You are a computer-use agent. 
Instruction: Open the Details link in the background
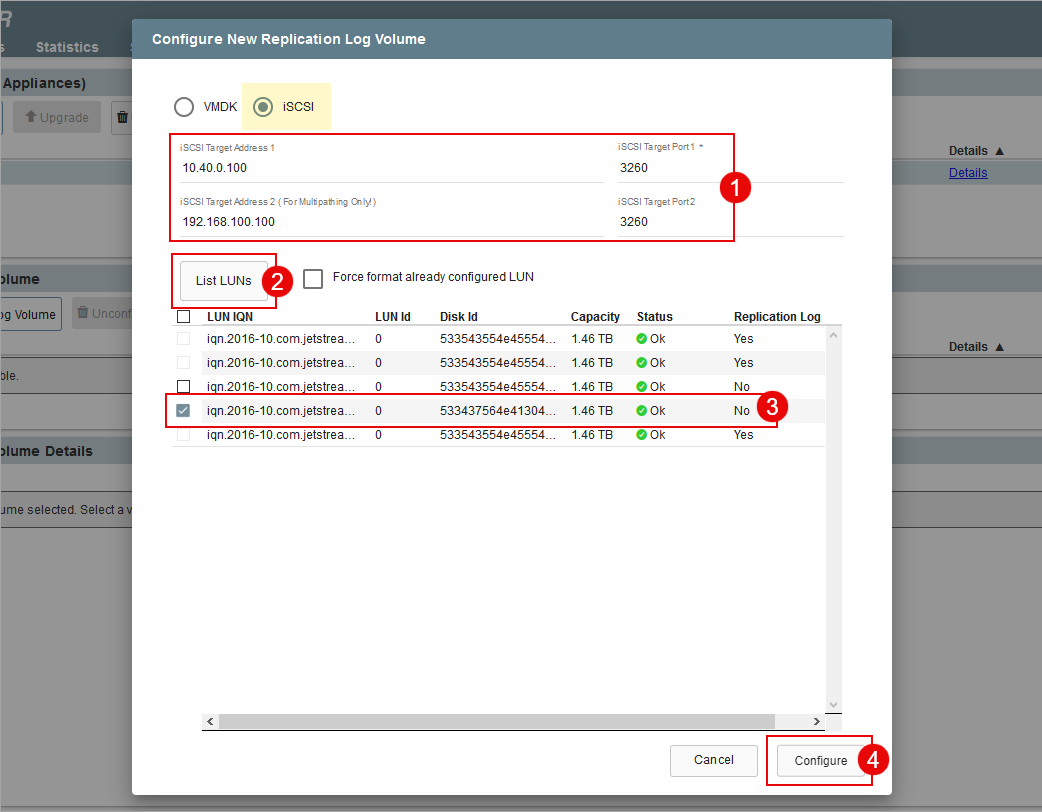967,173
